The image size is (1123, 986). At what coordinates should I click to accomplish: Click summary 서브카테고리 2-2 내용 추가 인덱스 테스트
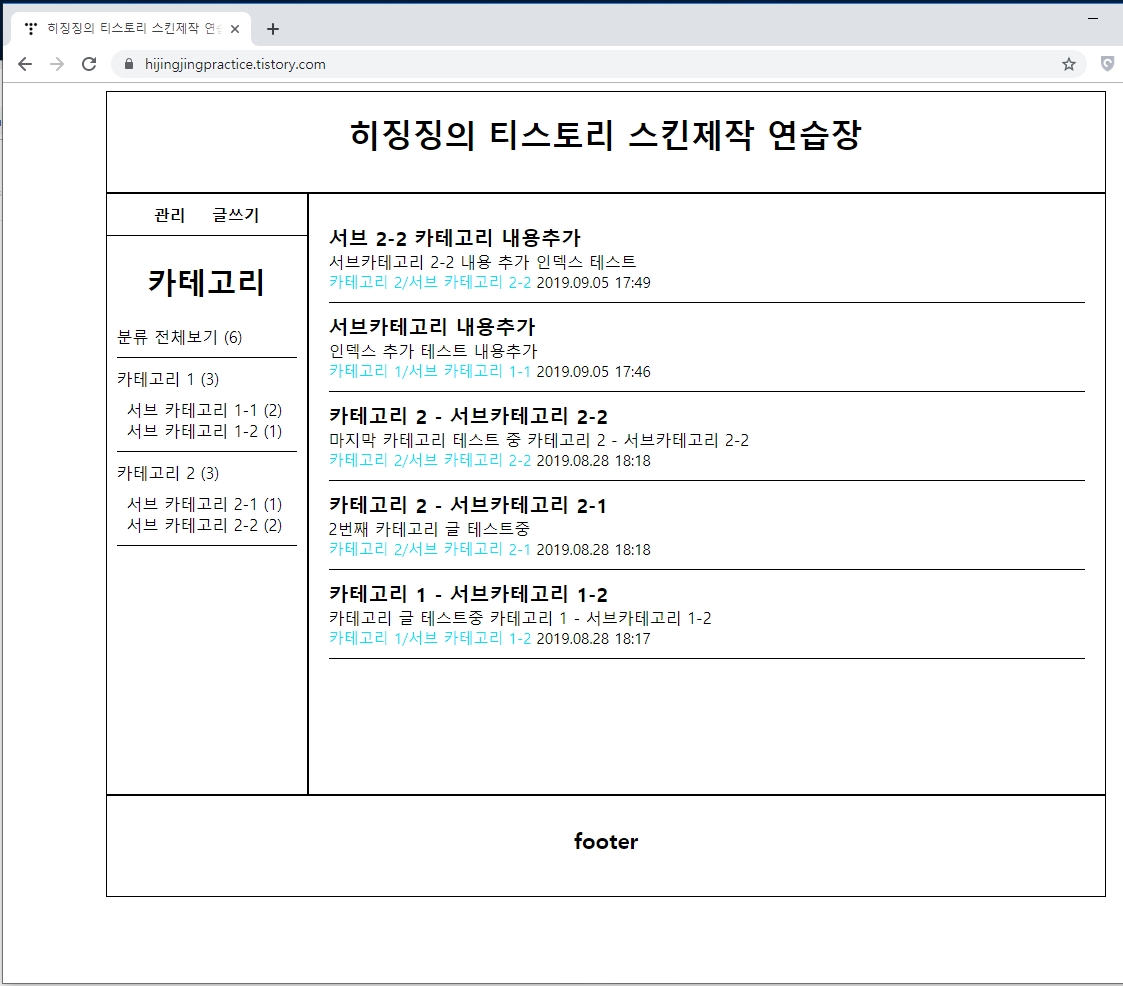483,262
